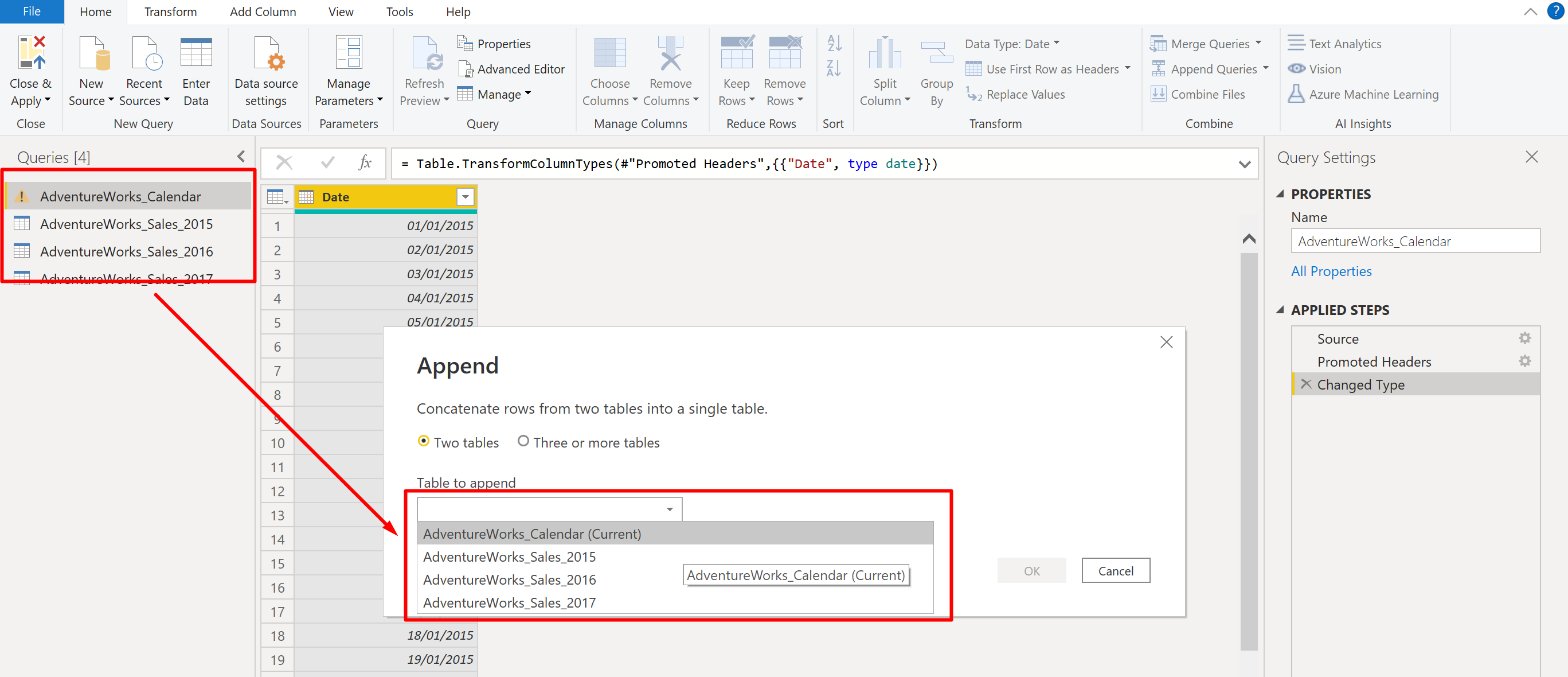Switch to the View tab
Viewport: 1568px width, 677px height.
341,11
